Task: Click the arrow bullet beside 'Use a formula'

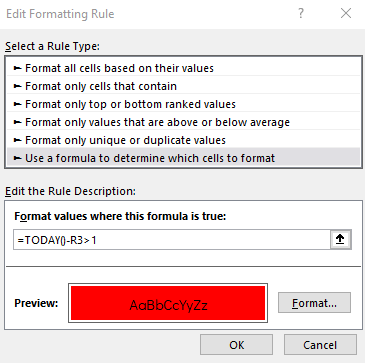Action: (x=17, y=158)
